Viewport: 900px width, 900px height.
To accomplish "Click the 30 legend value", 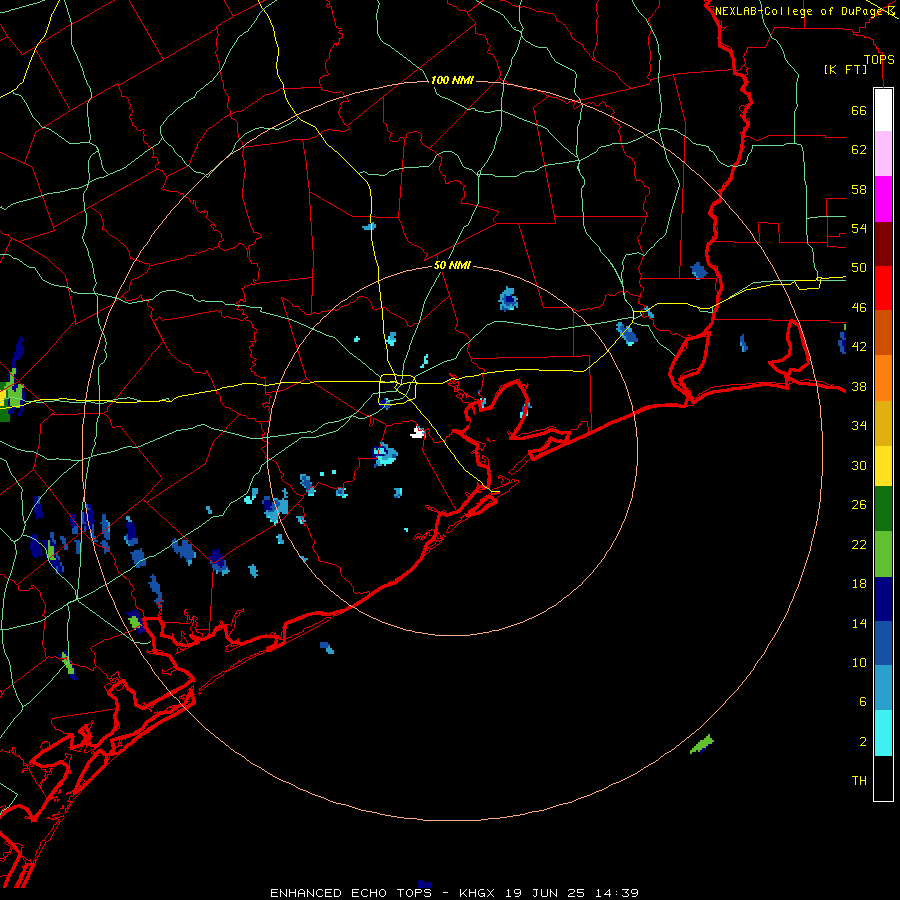I will click(x=859, y=465).
